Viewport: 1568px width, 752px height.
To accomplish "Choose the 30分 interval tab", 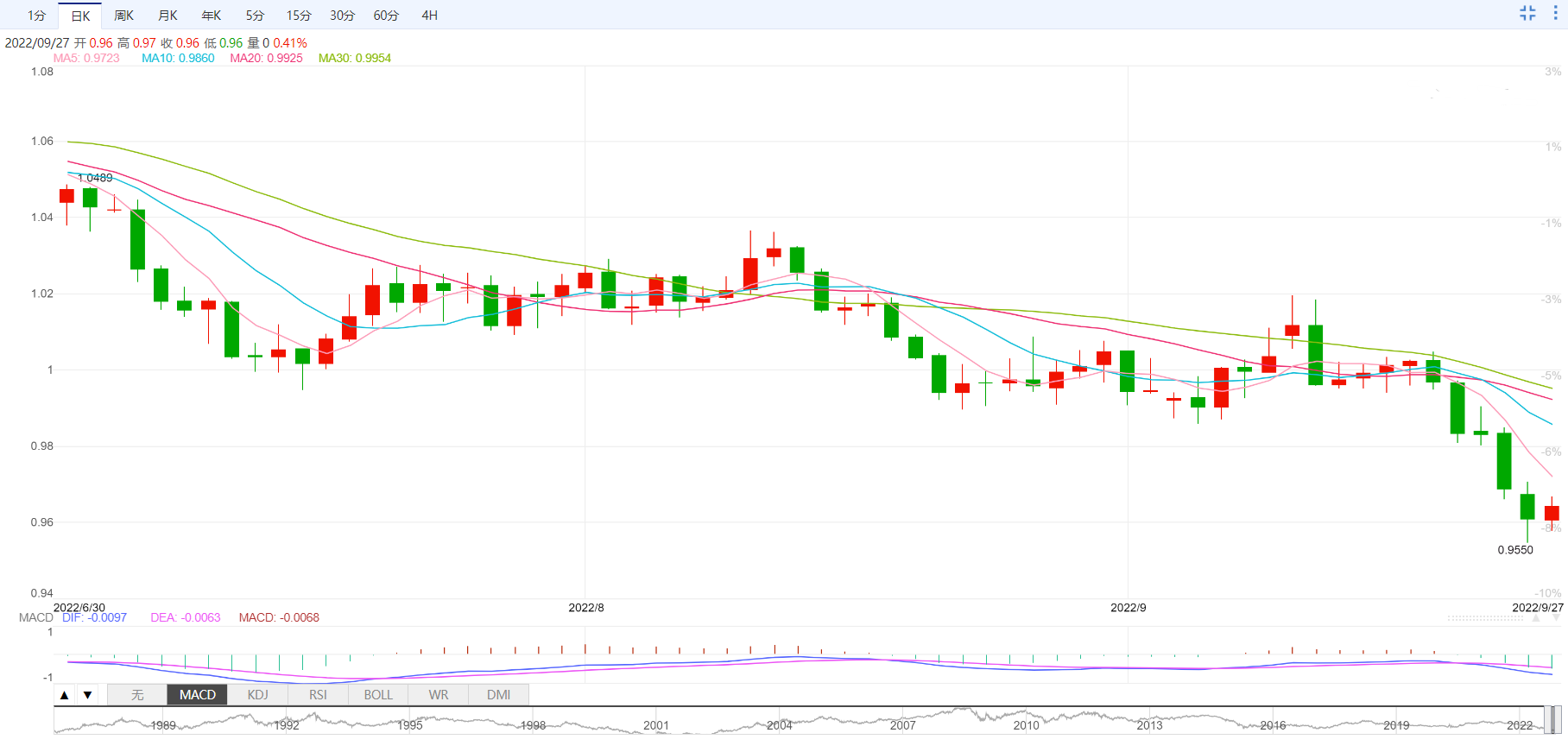I will pos(342,16).
